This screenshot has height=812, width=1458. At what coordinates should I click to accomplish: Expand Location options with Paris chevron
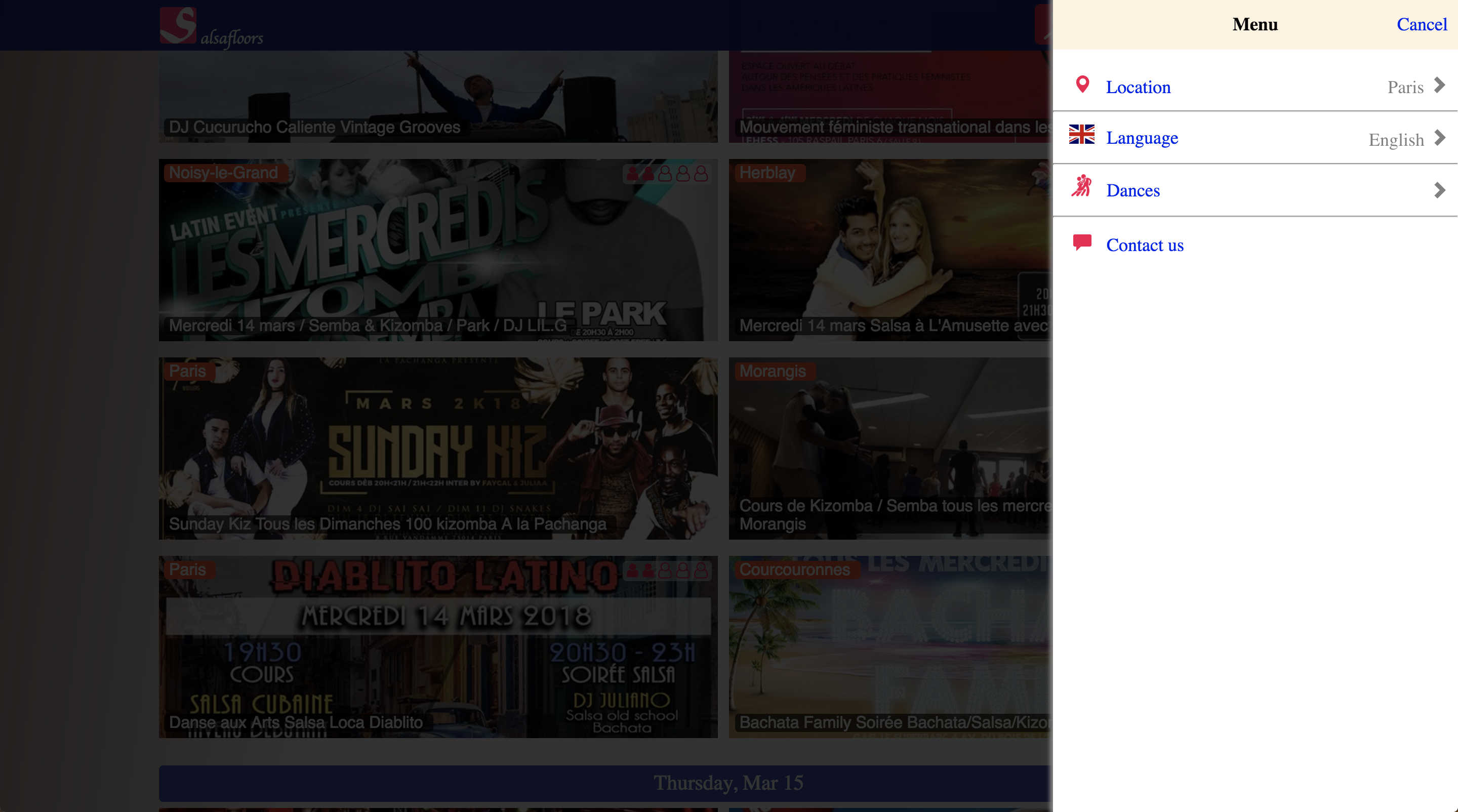coord(1439,86)
